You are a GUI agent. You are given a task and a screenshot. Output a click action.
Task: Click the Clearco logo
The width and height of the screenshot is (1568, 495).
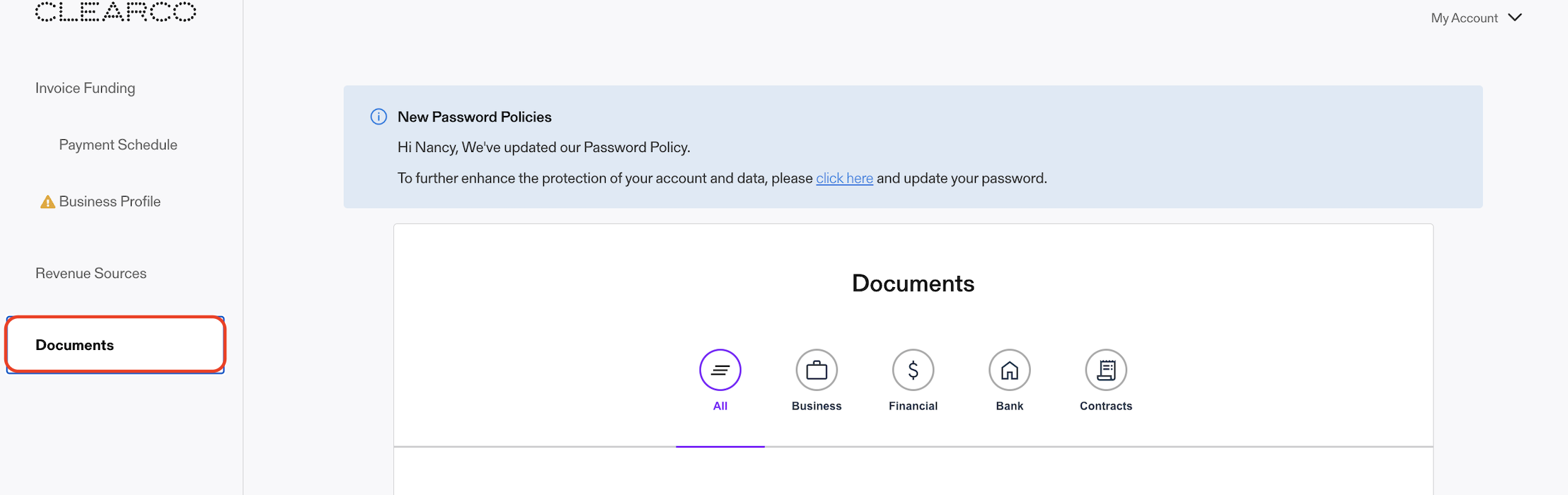point(115,11)
